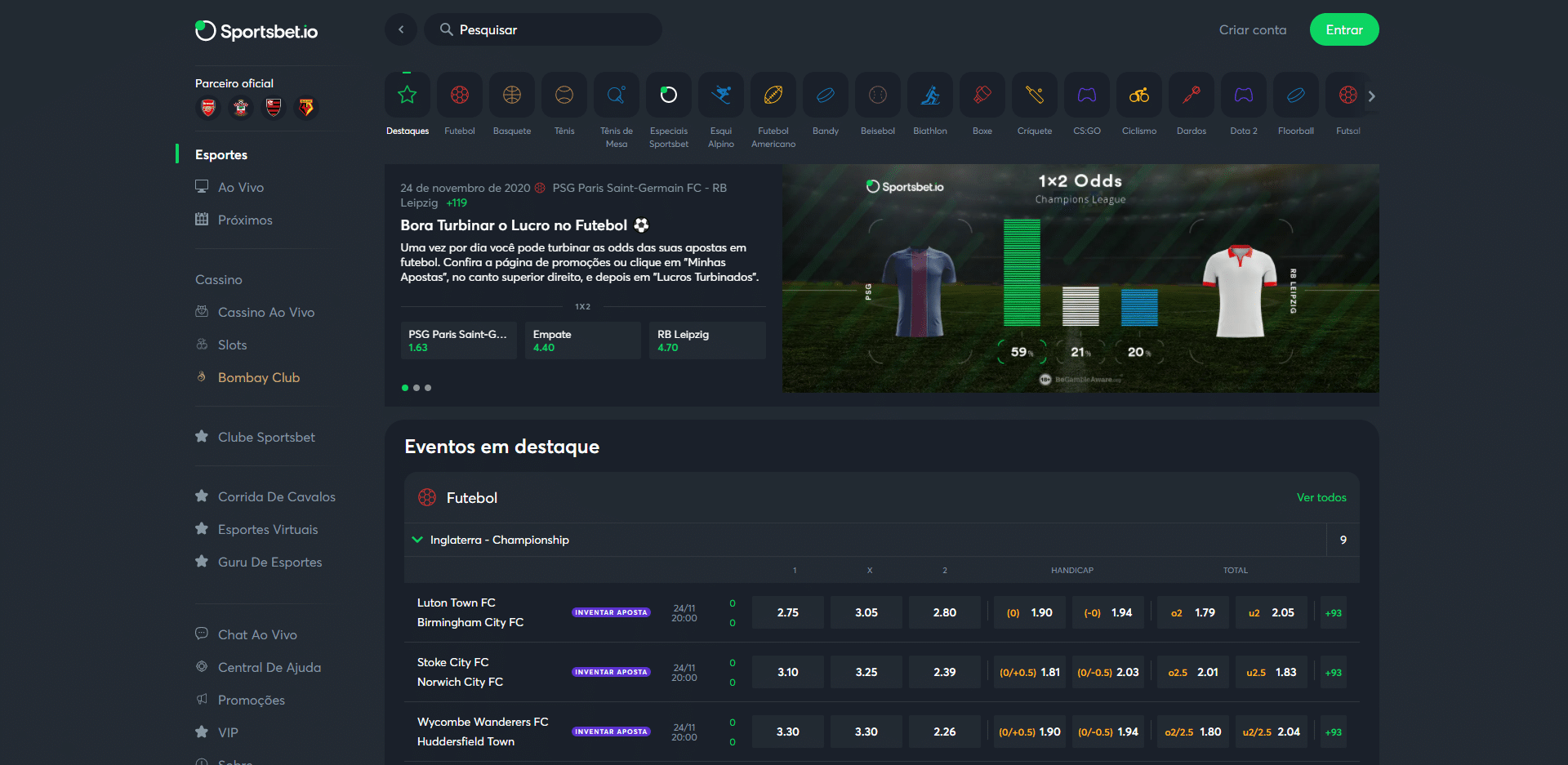Screen dimensions: 1568x765
Task: Open Tênis de Mesa category
Action: 617,96
